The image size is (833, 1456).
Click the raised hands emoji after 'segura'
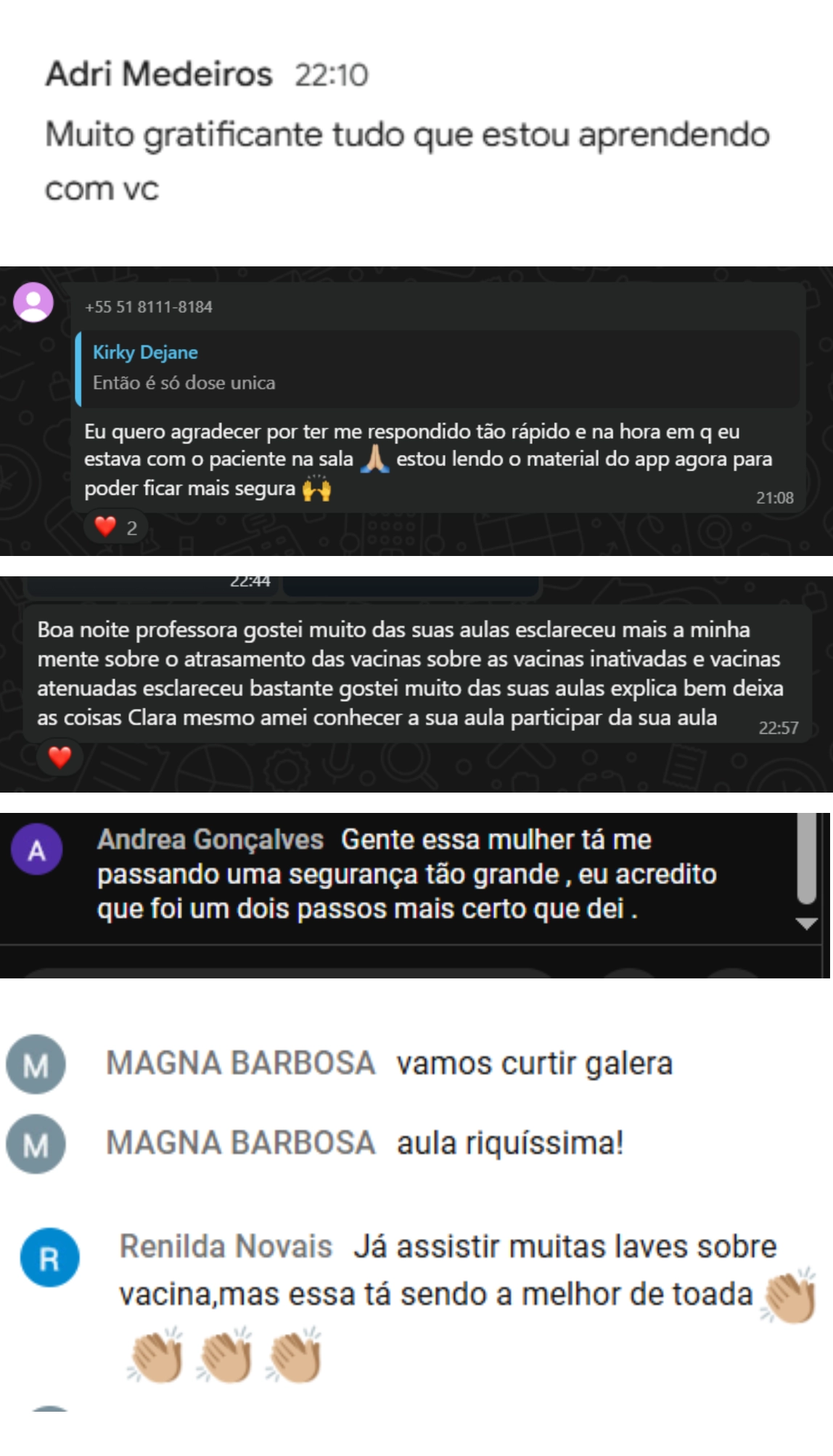tap(316, 488)
